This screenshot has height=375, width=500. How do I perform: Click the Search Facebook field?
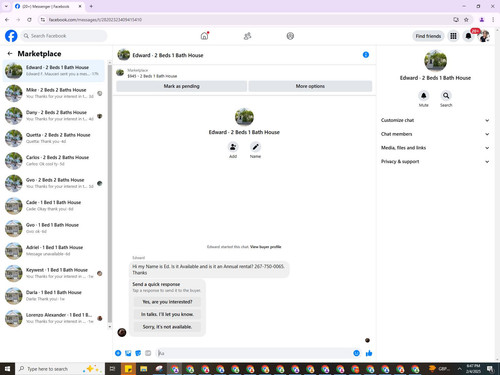(x=64, y=36)
